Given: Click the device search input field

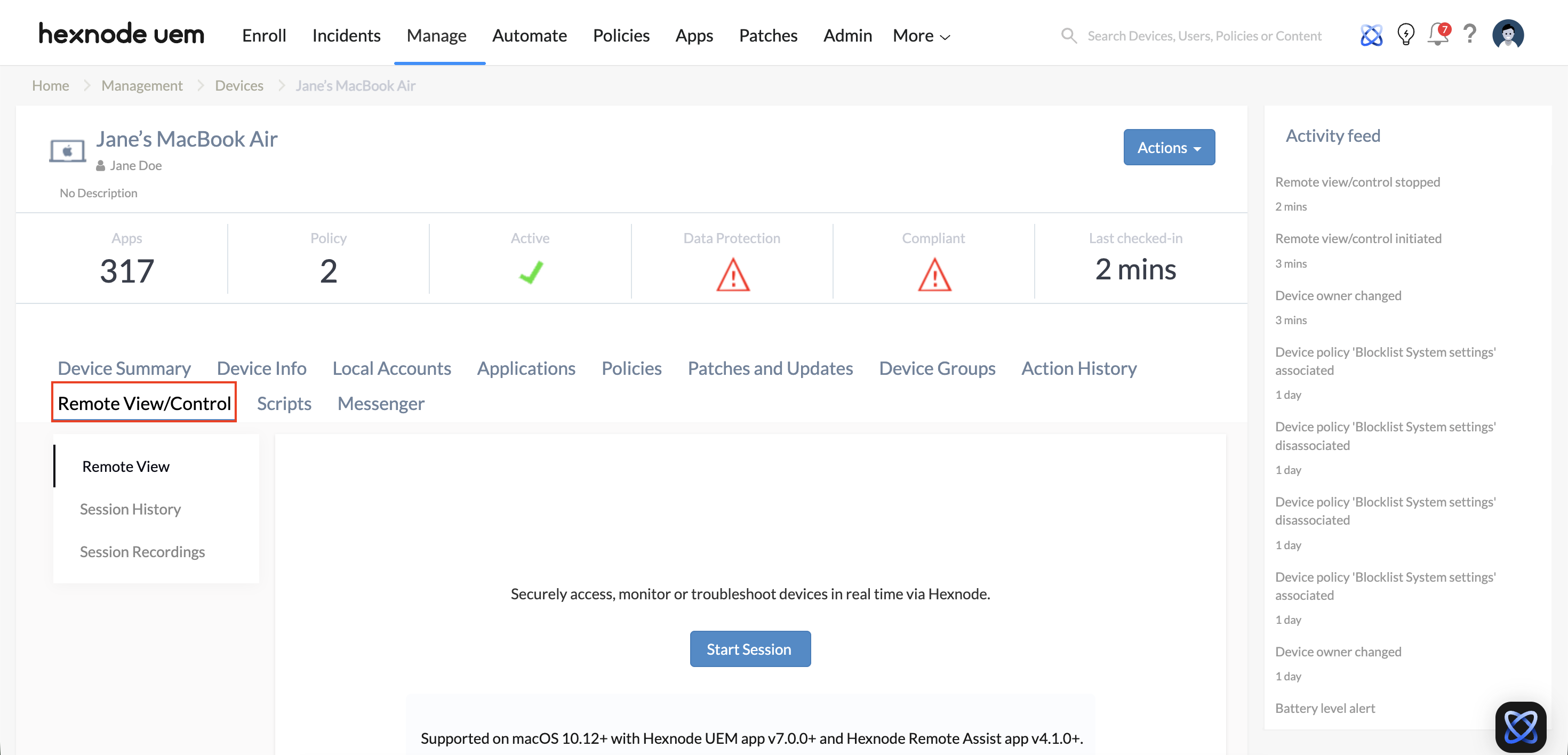Looking at the screenshot, I should click(1205, 35).
